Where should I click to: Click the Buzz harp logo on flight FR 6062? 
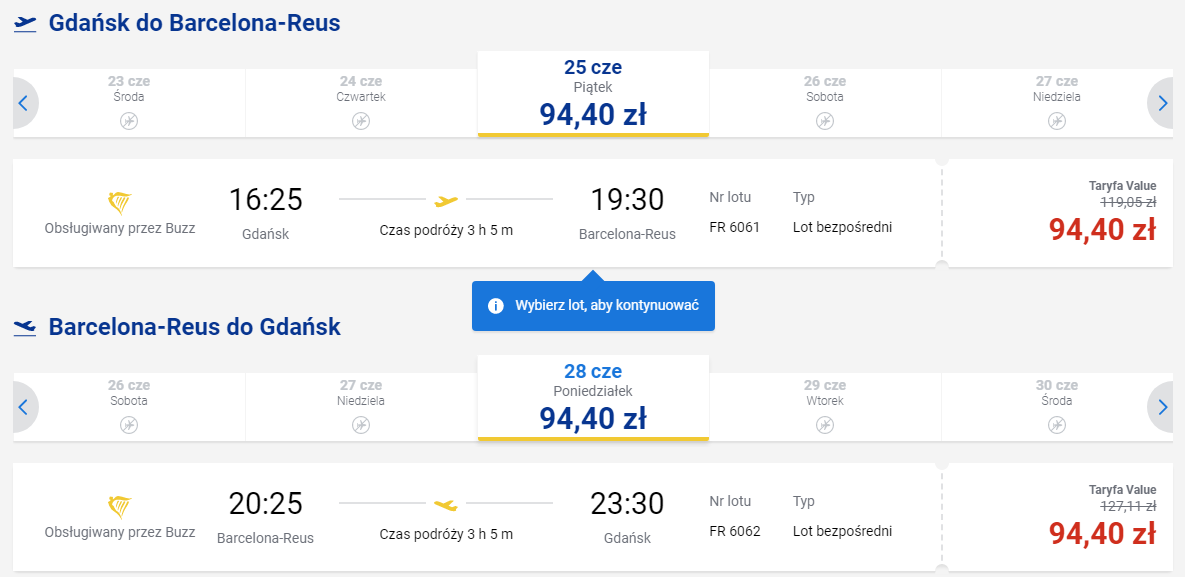point(120,507)
